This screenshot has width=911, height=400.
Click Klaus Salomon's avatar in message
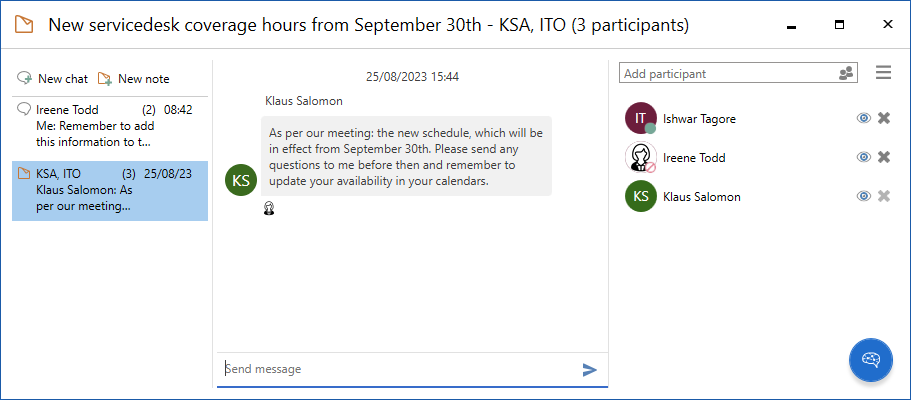click(242, 179)
